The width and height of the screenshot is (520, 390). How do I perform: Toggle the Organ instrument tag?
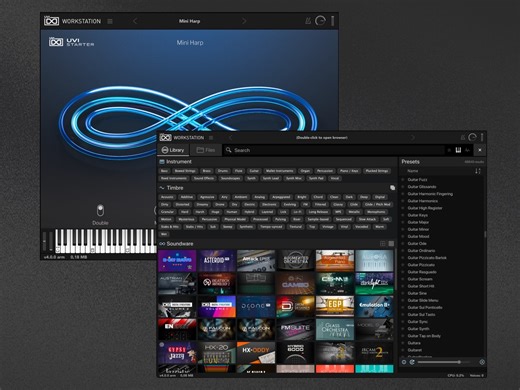click(x=305, y=171)
